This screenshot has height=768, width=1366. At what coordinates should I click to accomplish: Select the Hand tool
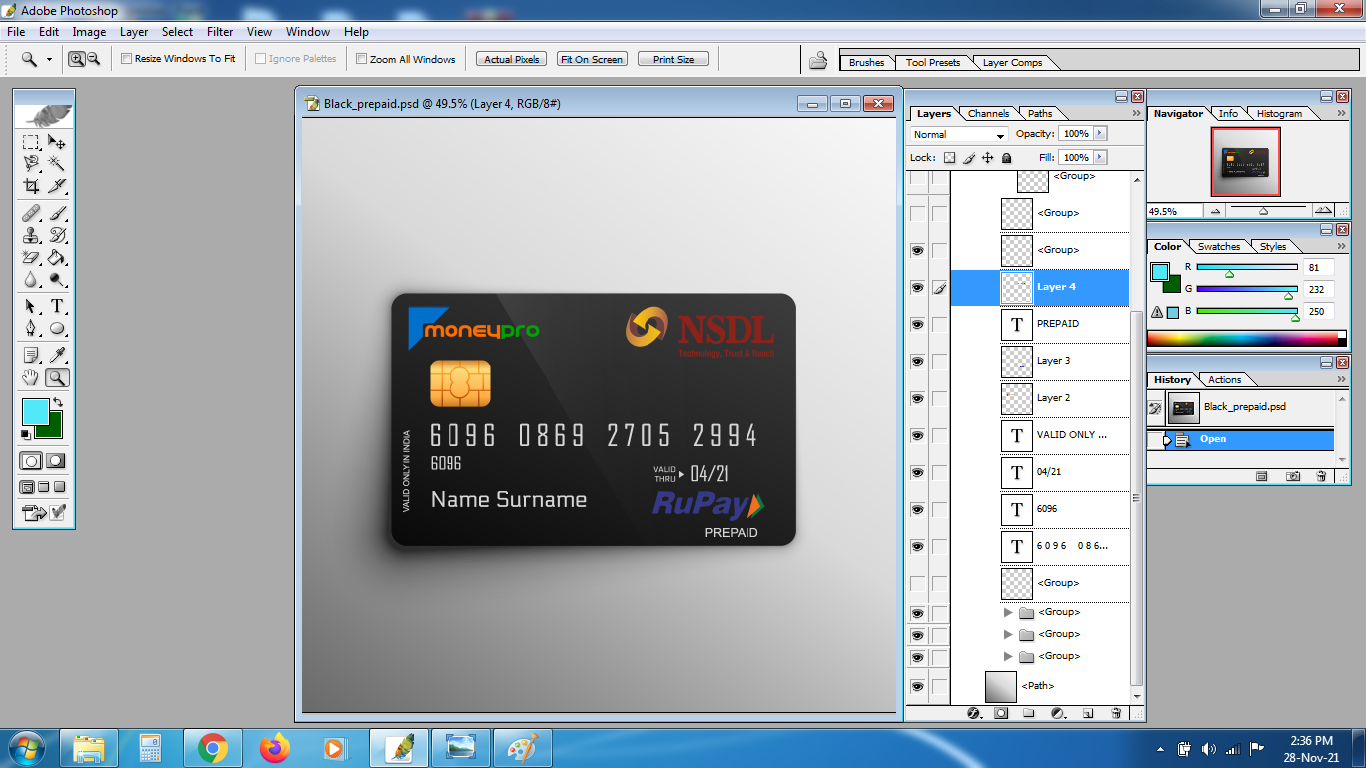tap(31, 377)
